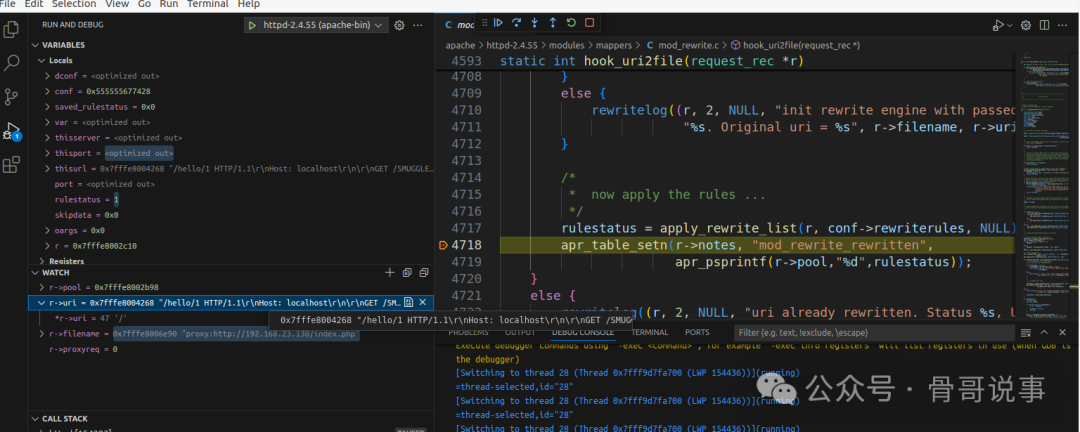Open the Run and Debug view icon
The height and width of the screenshot is (432, 1080).
(12, 130)
